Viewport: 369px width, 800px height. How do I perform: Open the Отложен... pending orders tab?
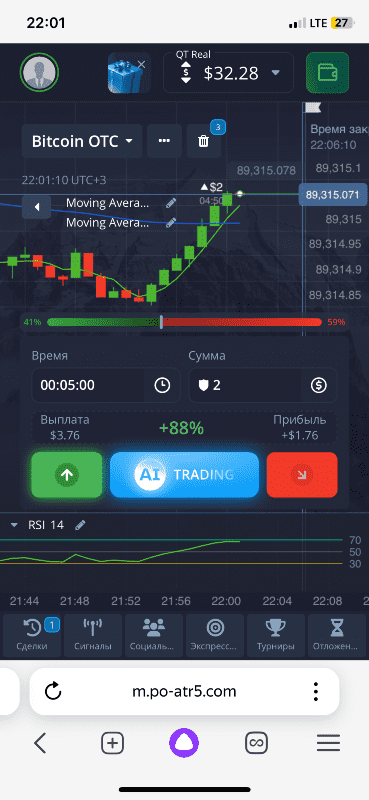point(337,635)
